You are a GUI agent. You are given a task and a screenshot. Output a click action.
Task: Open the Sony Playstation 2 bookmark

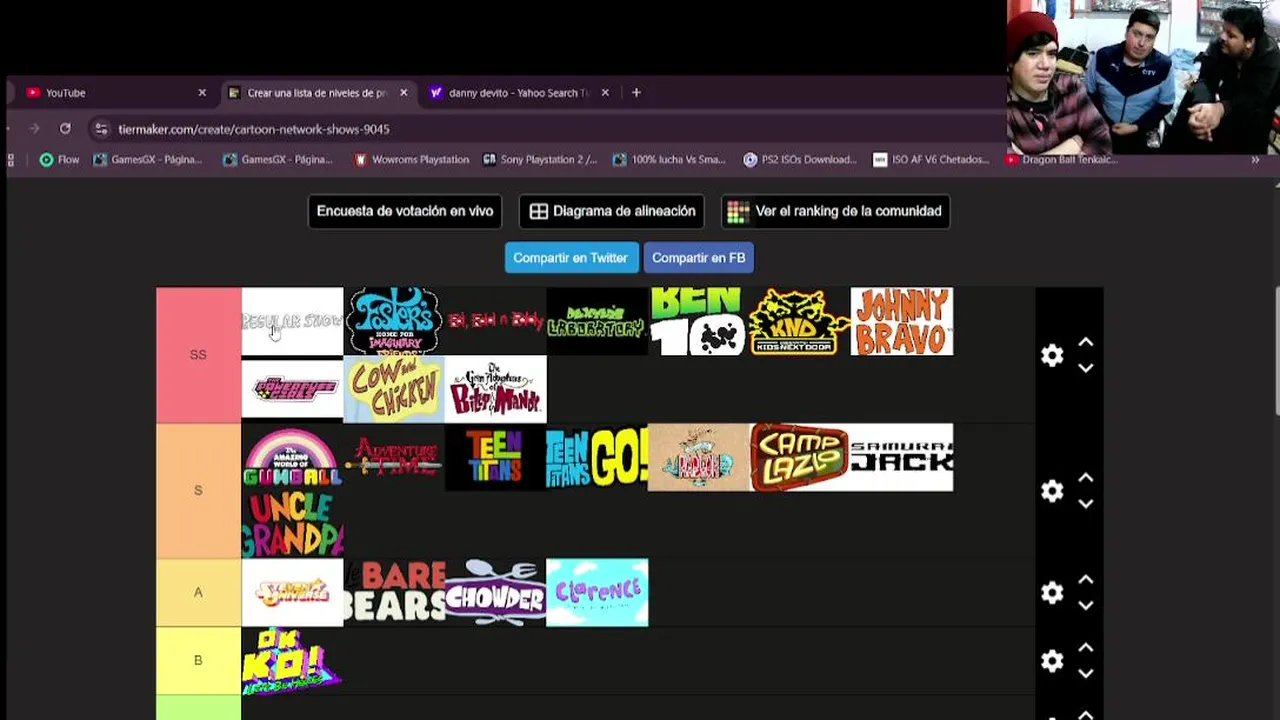(x=540, y=159)
